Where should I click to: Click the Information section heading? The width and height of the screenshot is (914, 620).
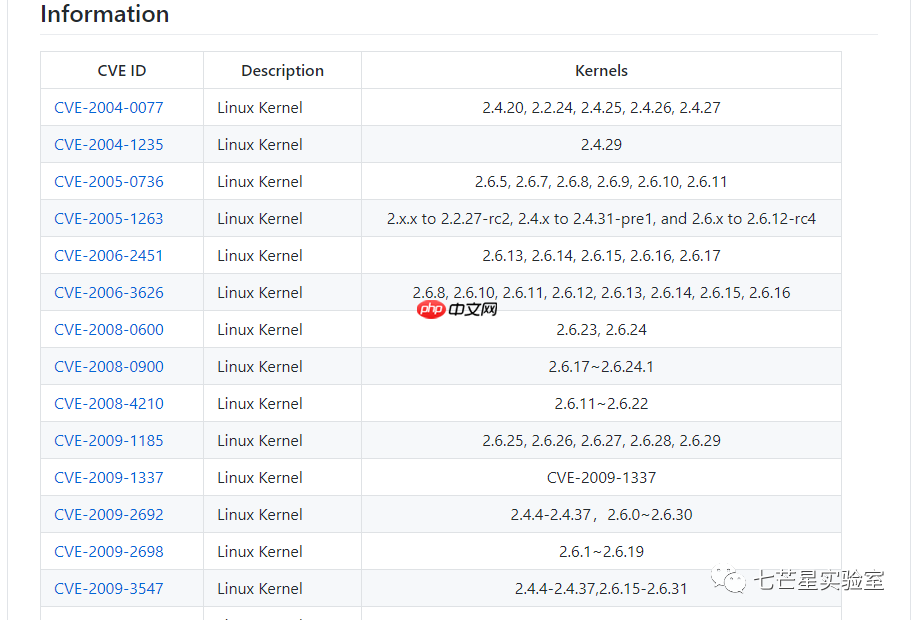(105, 15)
